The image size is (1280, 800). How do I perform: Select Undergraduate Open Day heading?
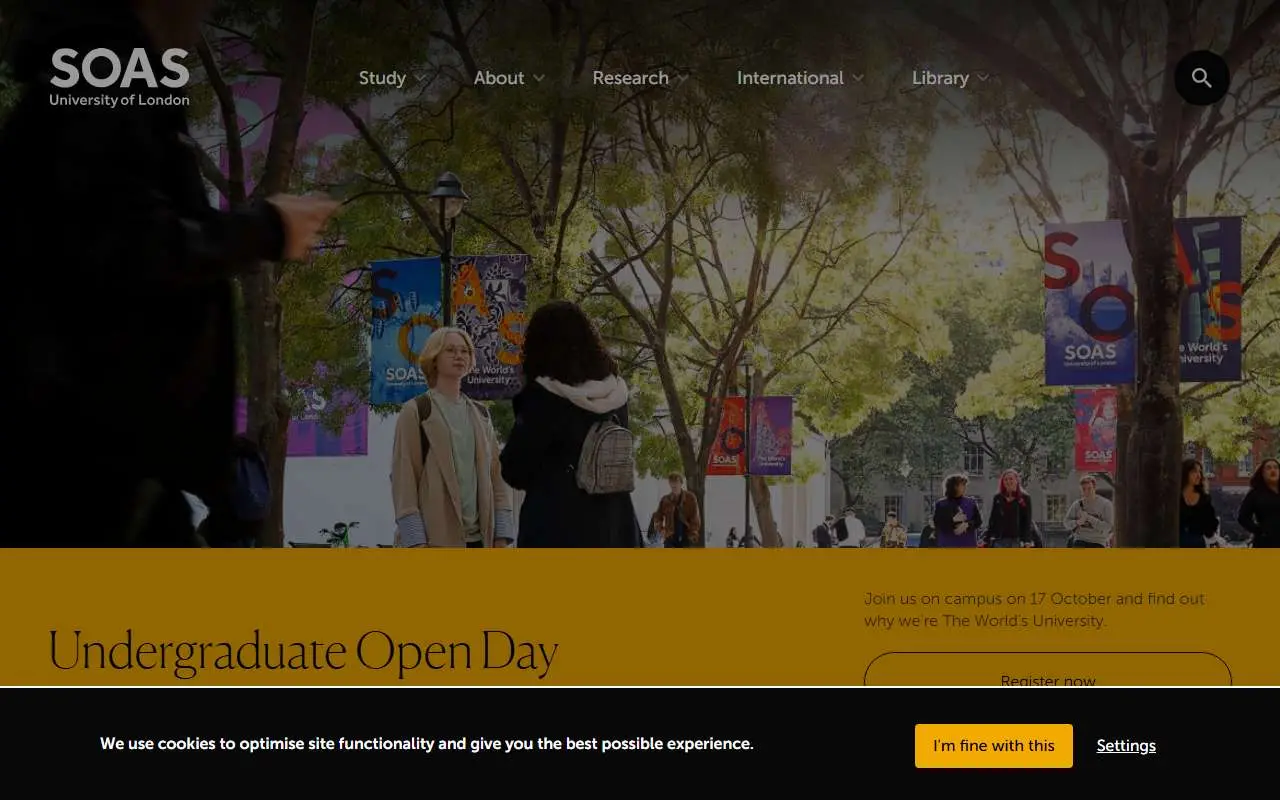point(303,651)
